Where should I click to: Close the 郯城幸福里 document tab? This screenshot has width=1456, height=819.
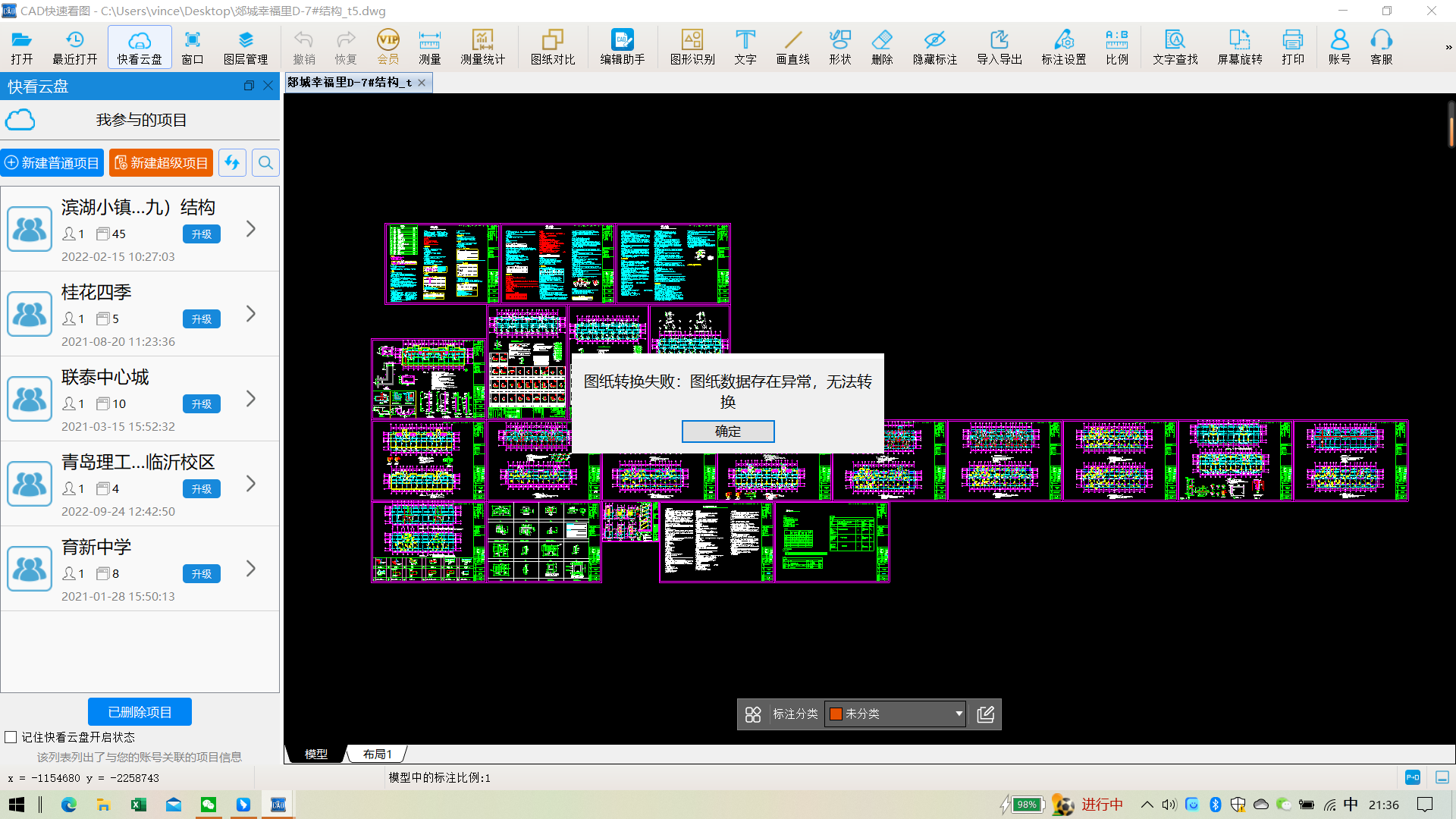(422, 82)
